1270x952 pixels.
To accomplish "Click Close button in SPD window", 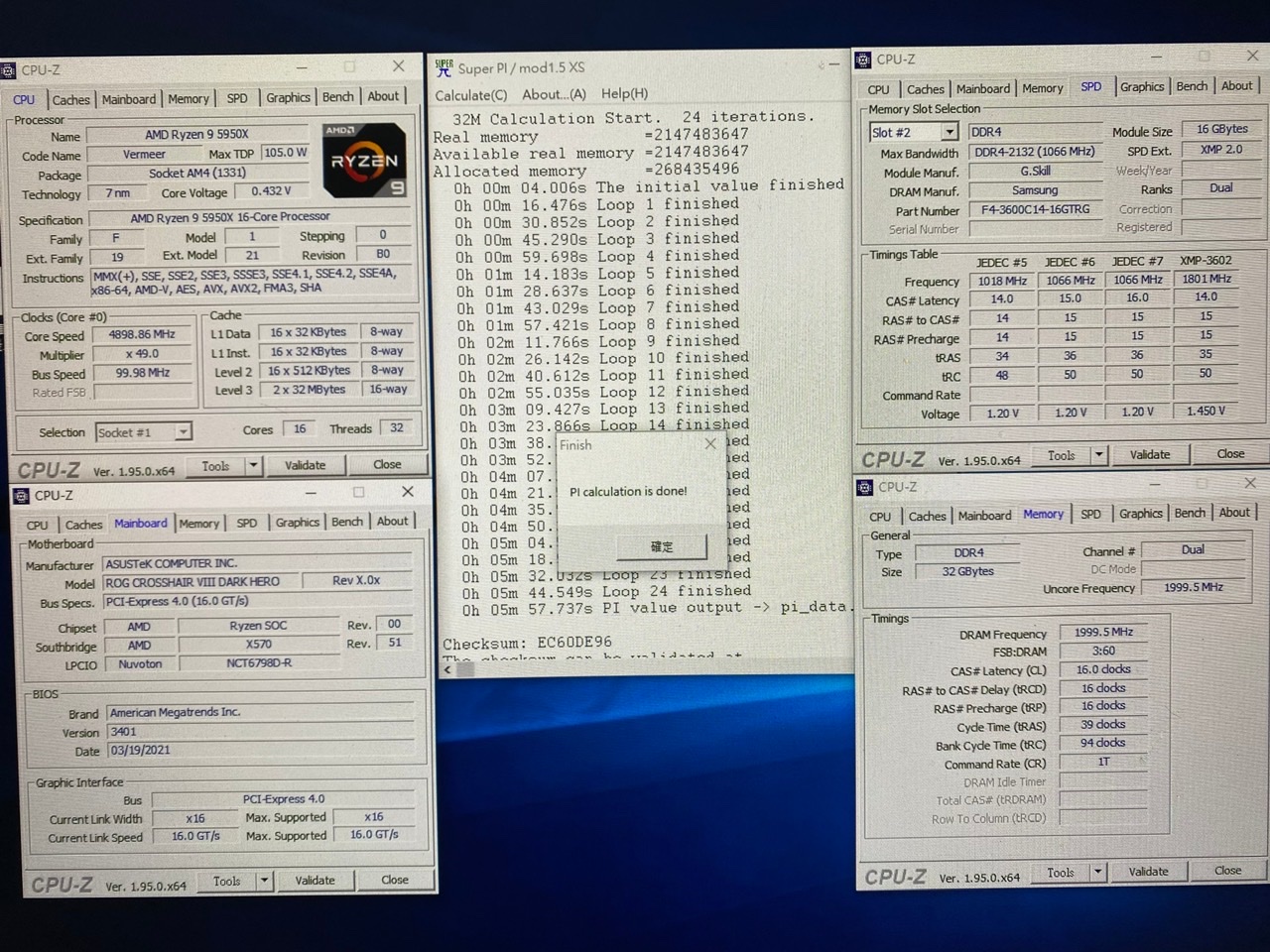I will (1231, 453).
